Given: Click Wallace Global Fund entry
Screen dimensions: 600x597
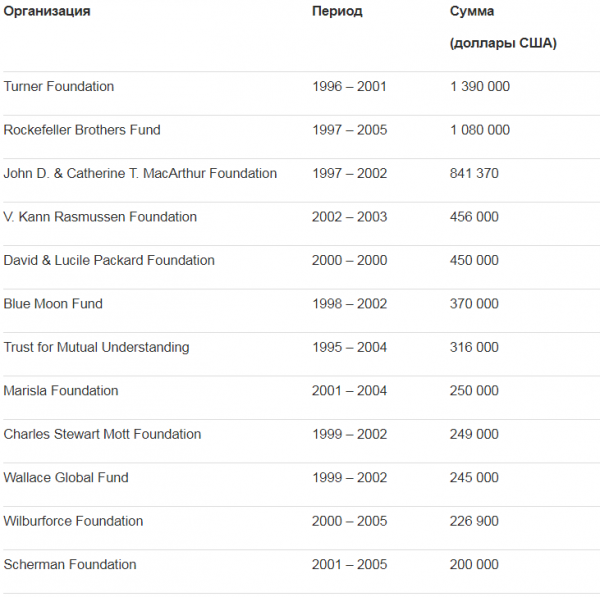Looking at the screenshot, I should 66,478.
